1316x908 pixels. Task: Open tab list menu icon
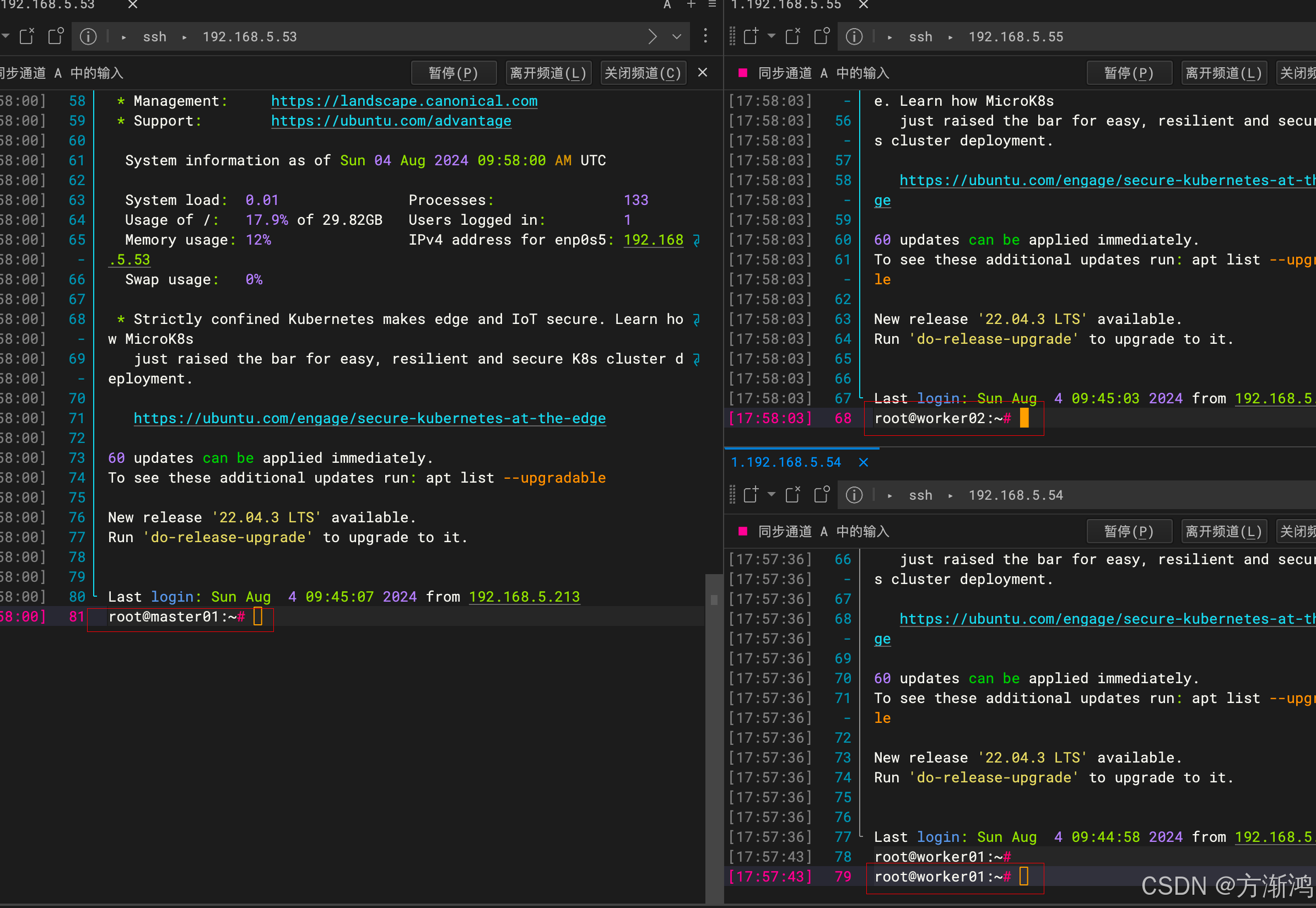click(712, 4)
